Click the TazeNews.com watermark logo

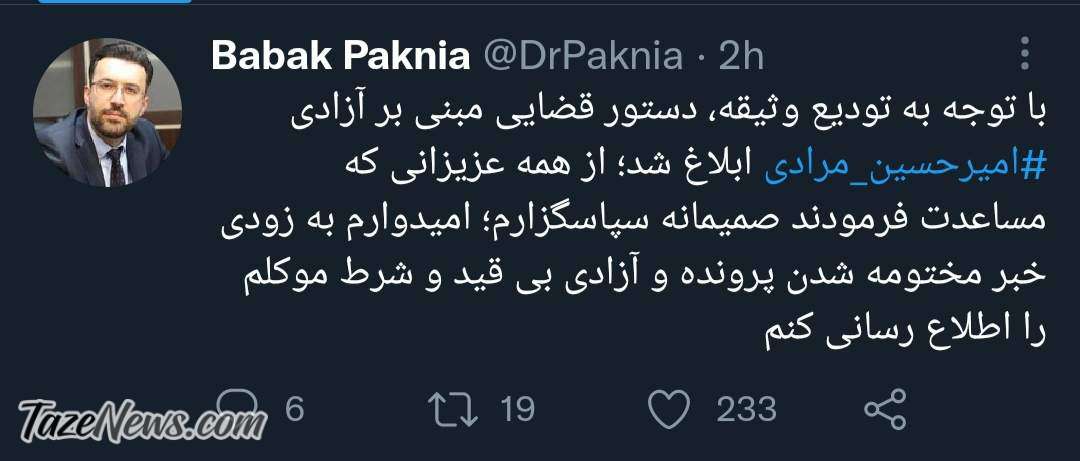(143, 420)
